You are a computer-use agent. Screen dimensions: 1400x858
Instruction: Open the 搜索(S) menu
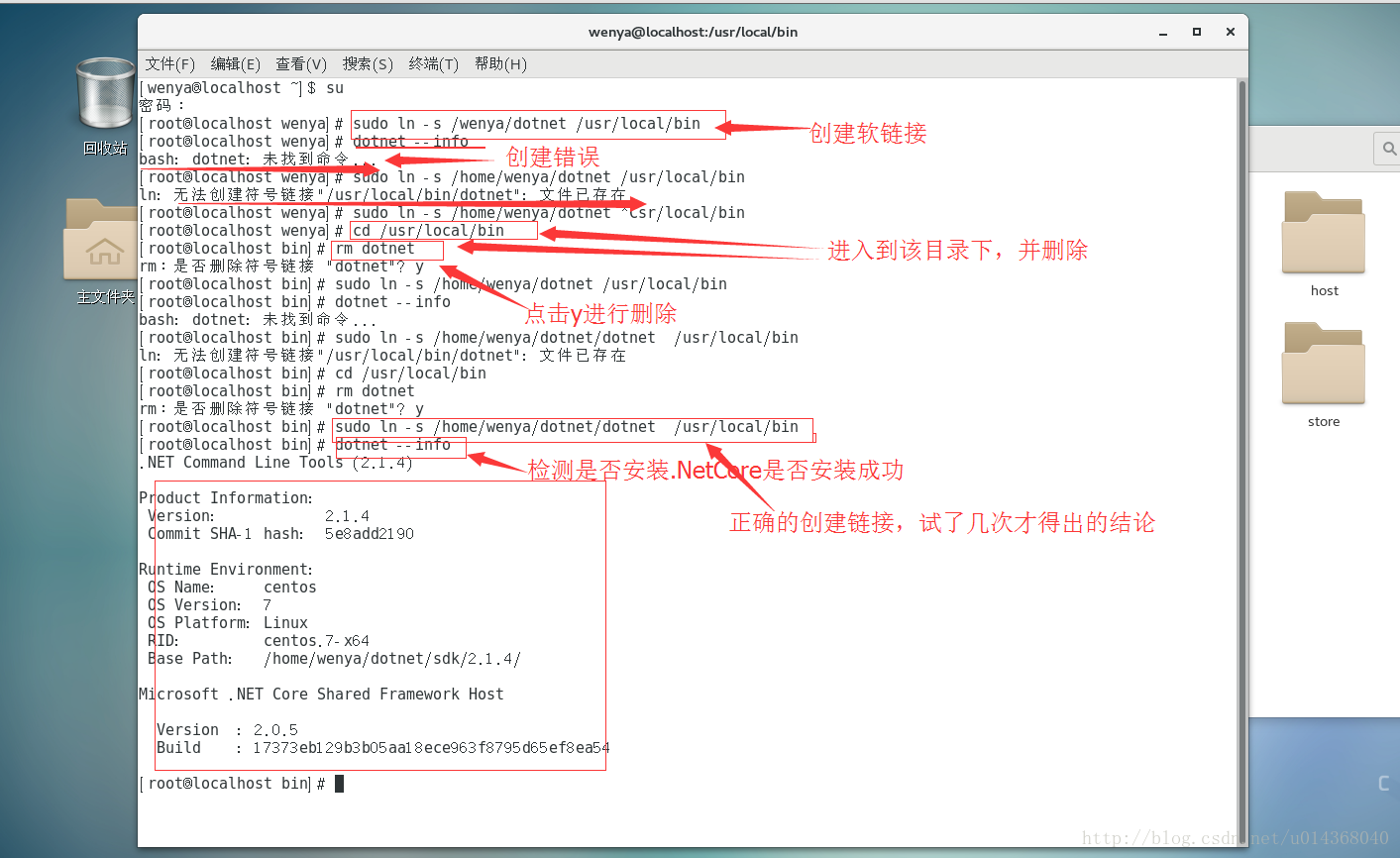[367, 63]
